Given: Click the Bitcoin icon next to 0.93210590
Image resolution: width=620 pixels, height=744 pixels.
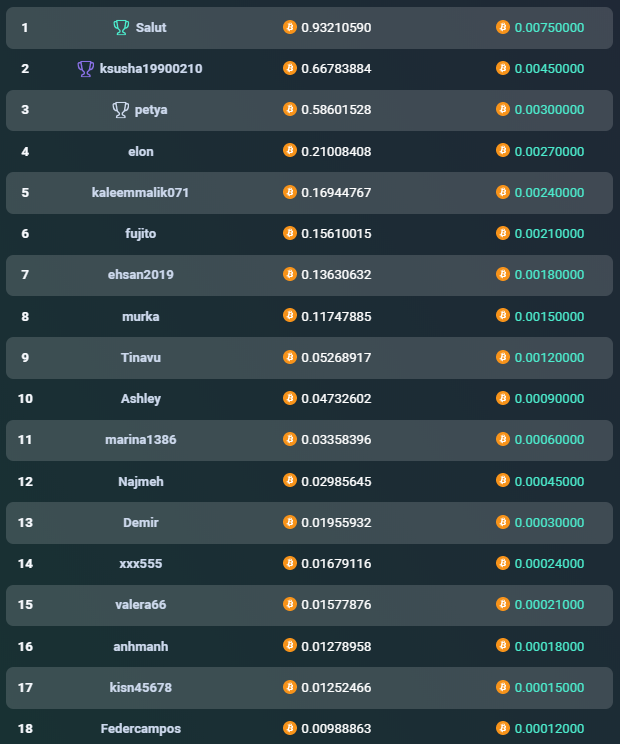Looking at the screenshot, I should 290,27.
